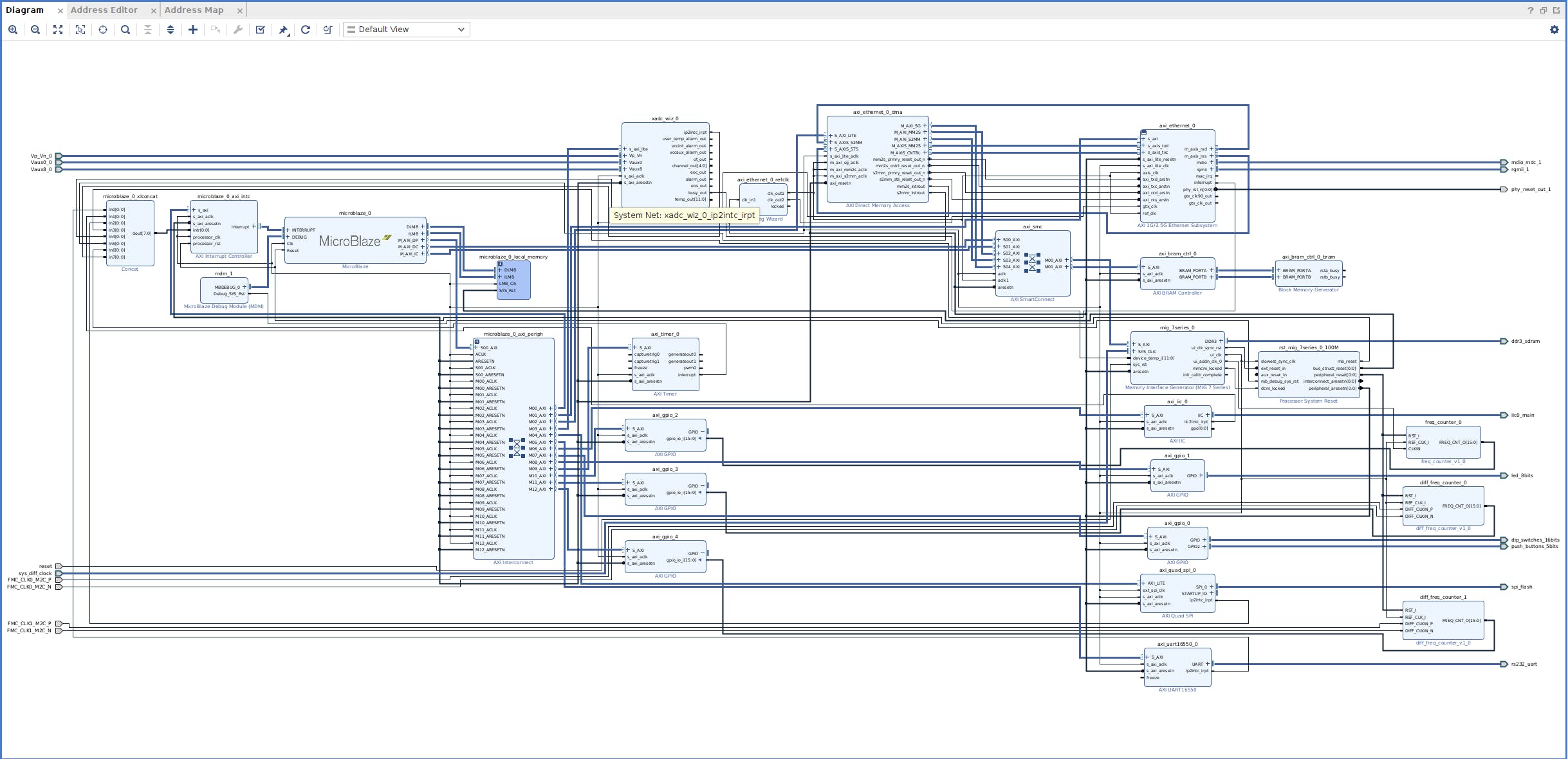
Task: Close the Address Editor tab
Action: point(153,11)
